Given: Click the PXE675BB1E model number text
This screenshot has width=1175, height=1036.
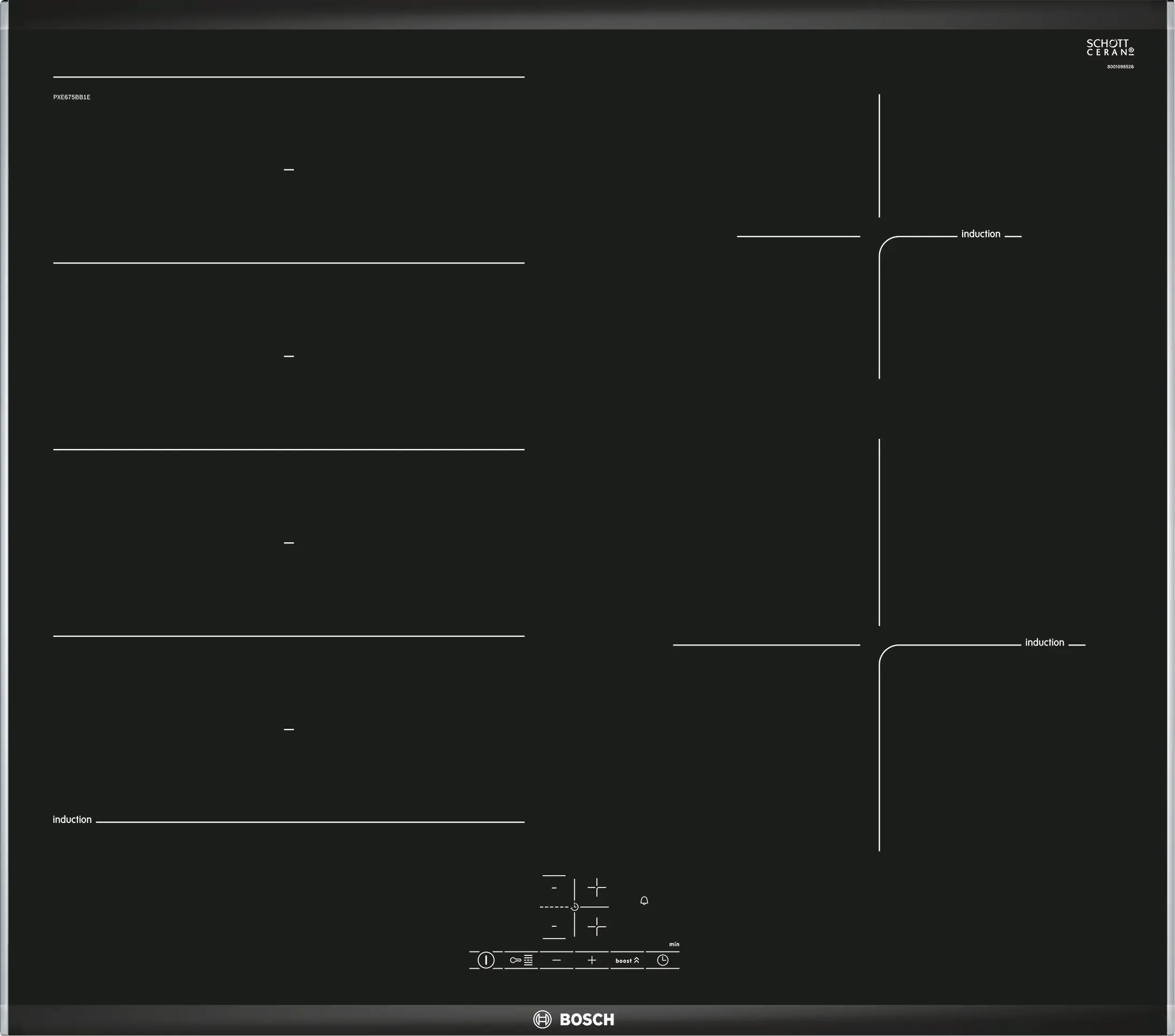Looking at the screenshot, I should pos(72,97).
